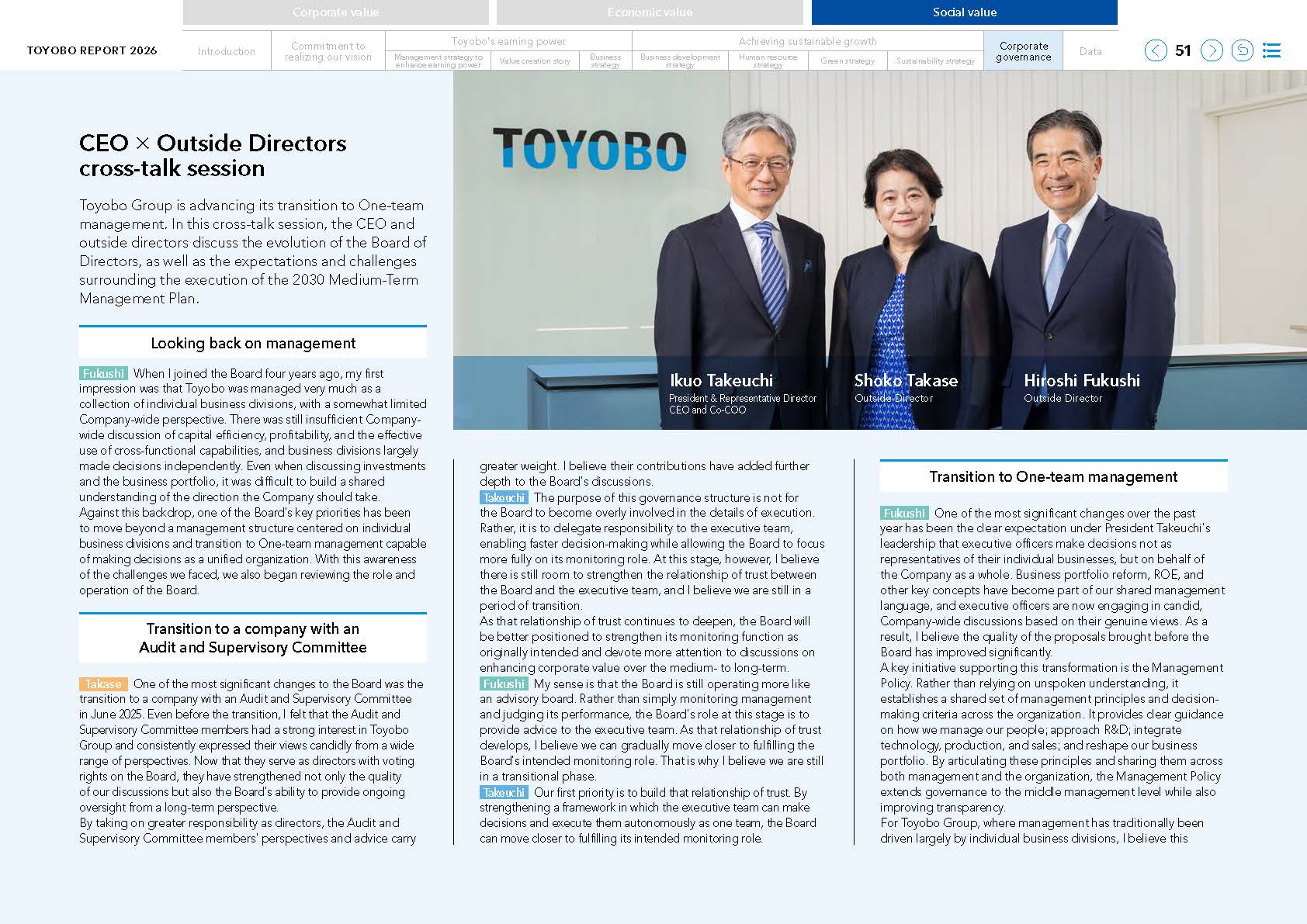Click the return/back circular arrow icon

click(1242, 50)
